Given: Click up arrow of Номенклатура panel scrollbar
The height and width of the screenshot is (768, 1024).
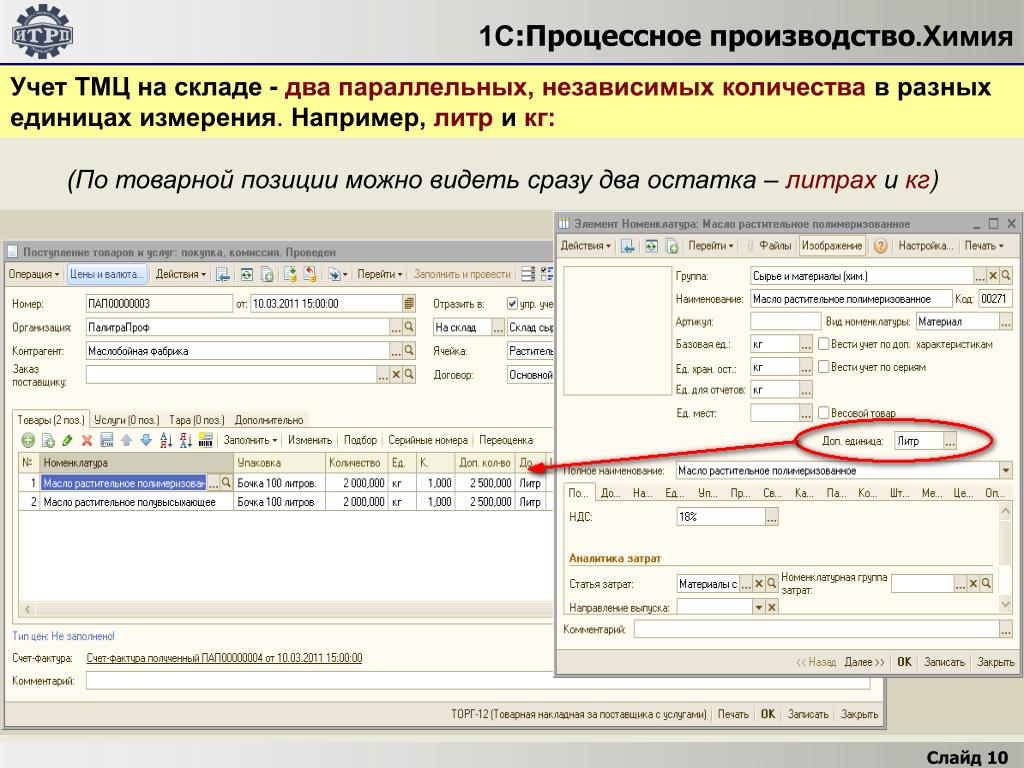Looking at the screenshot, I should tap(1006, 511).
